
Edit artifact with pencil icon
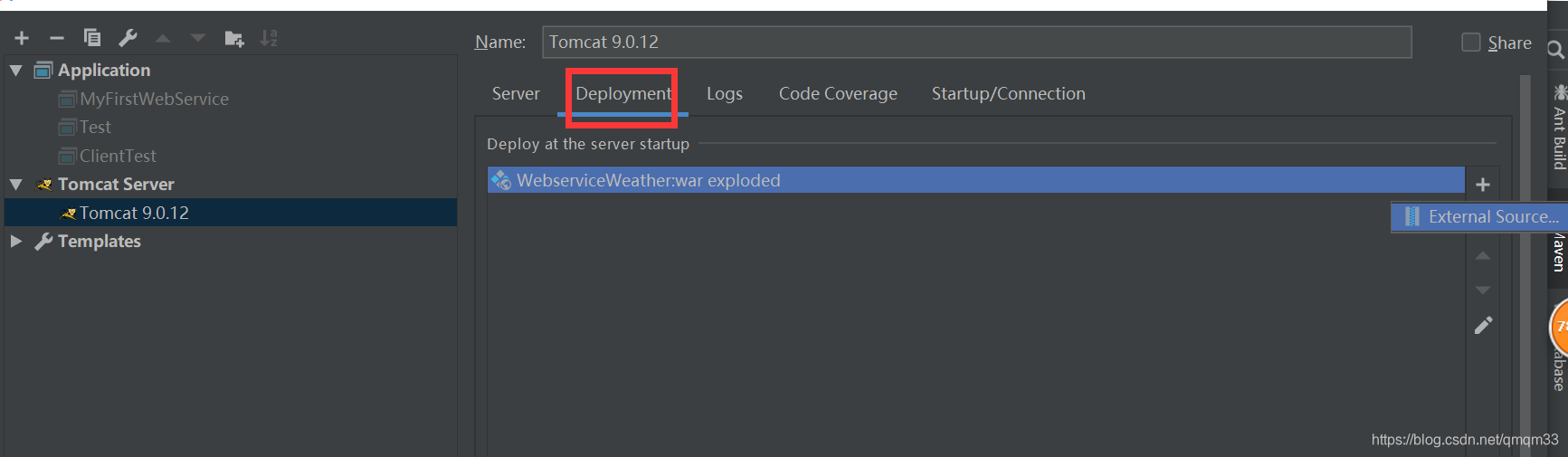tap(1483, 325)
